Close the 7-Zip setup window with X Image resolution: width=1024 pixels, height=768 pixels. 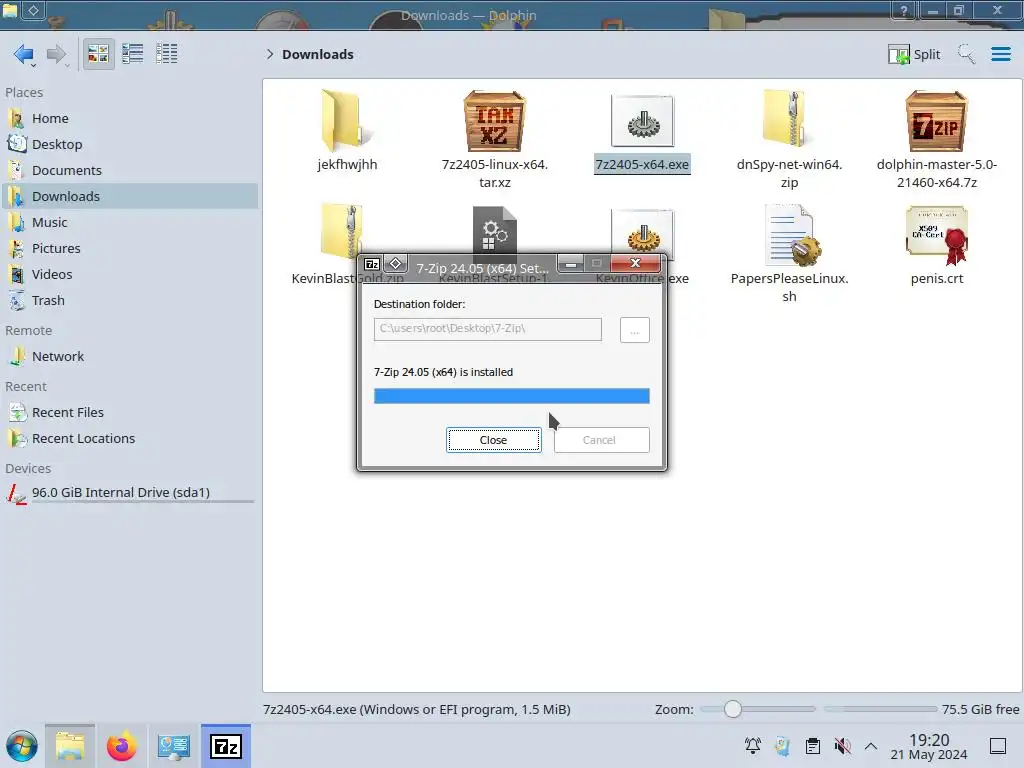click(x=635, y=263)
